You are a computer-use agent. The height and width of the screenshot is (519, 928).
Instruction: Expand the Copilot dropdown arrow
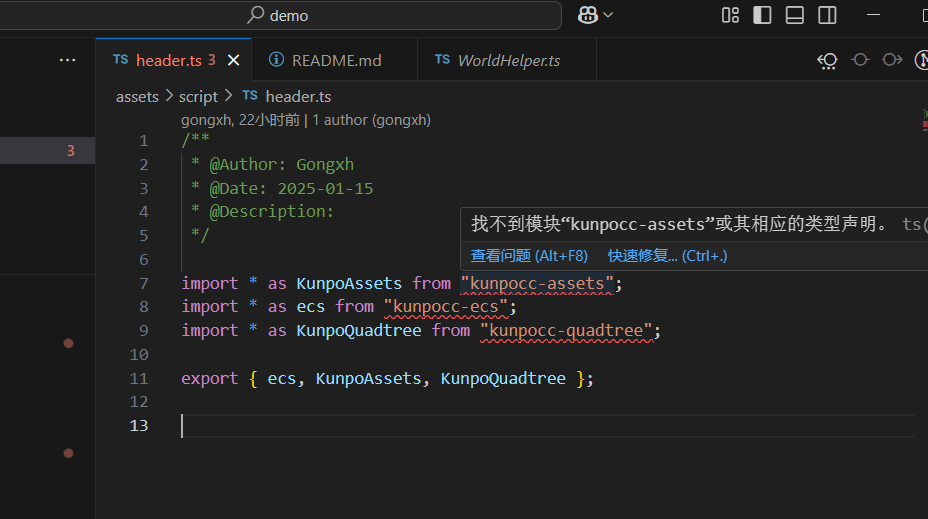[x=607, y=15]
